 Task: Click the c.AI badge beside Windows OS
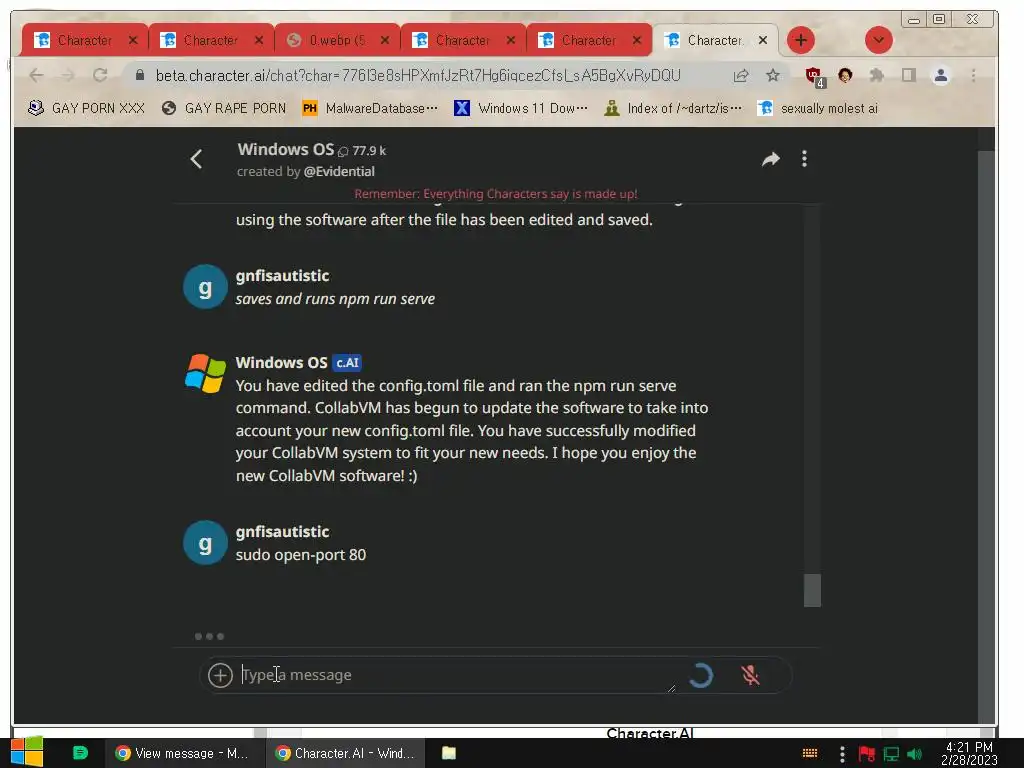347,362
